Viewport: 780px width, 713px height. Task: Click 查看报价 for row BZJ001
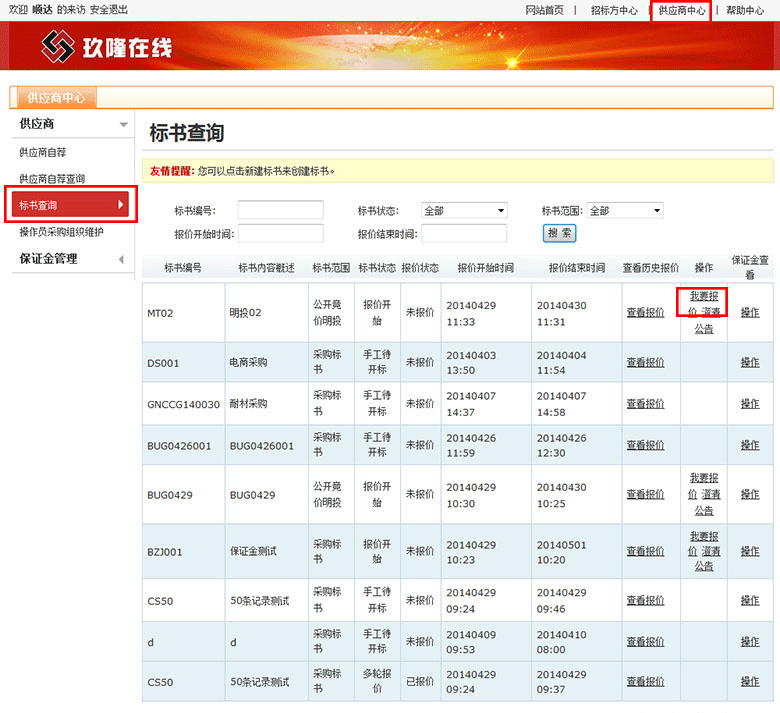645,551
